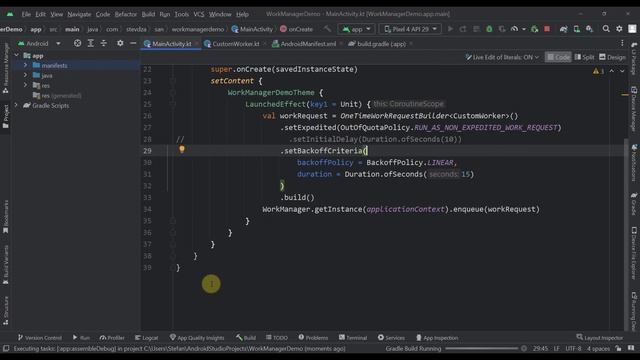The image size is (640, 360).
Task: Click the Search Everywhere magnifier icon
Action: (x=606, y=29)
